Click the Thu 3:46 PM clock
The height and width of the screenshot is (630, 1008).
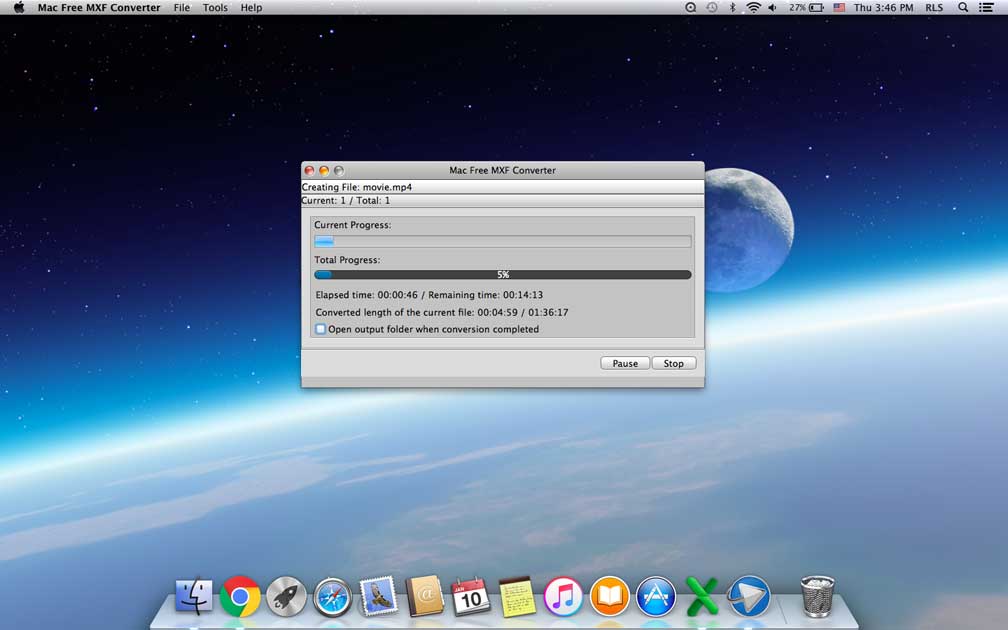click(x=883, y=8)
